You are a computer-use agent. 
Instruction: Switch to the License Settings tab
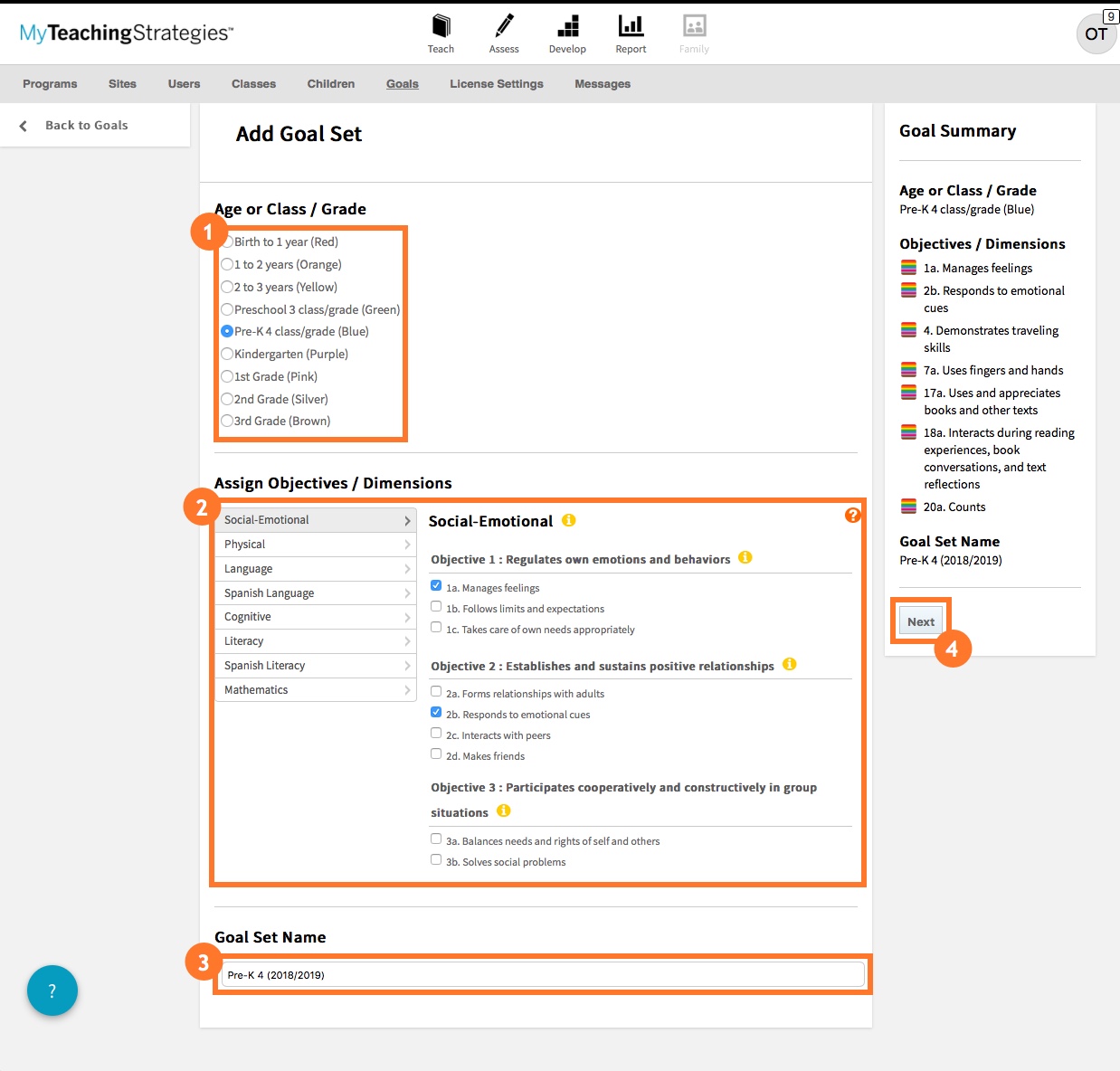point(496,83)
